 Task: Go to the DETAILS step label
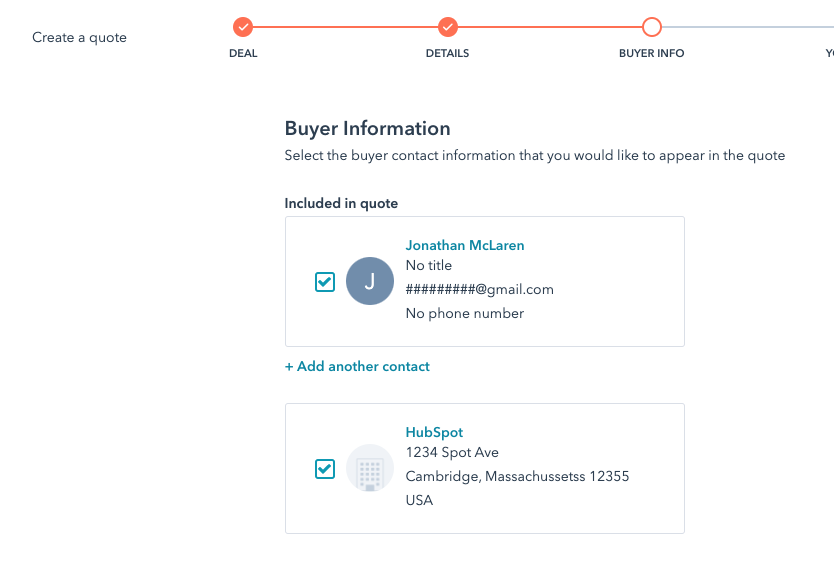click(x=447, y=53)
